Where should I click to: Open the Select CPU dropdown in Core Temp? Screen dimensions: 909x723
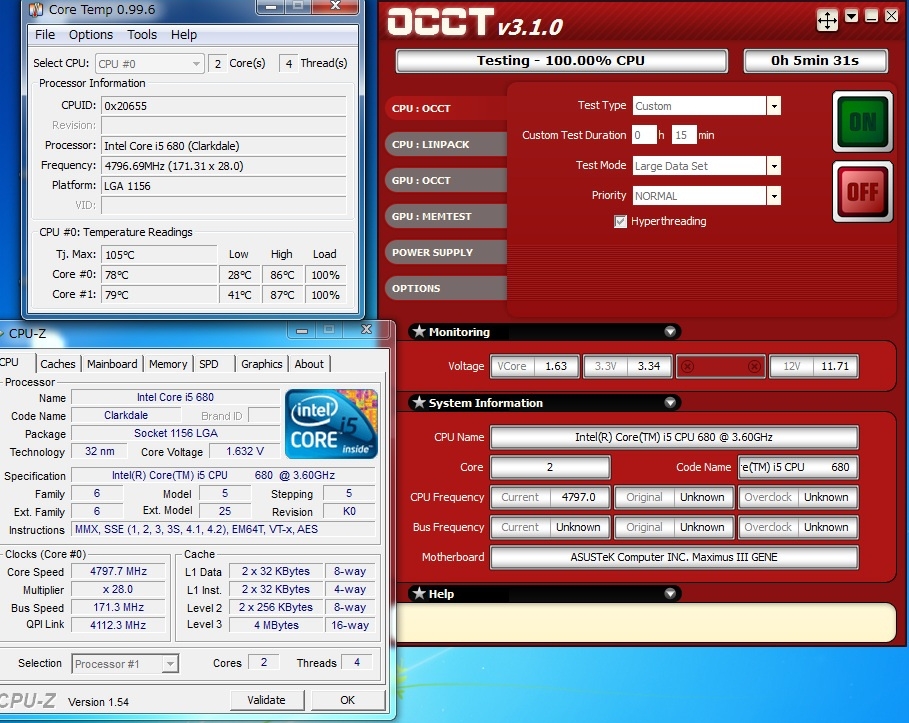click(150, 64)
